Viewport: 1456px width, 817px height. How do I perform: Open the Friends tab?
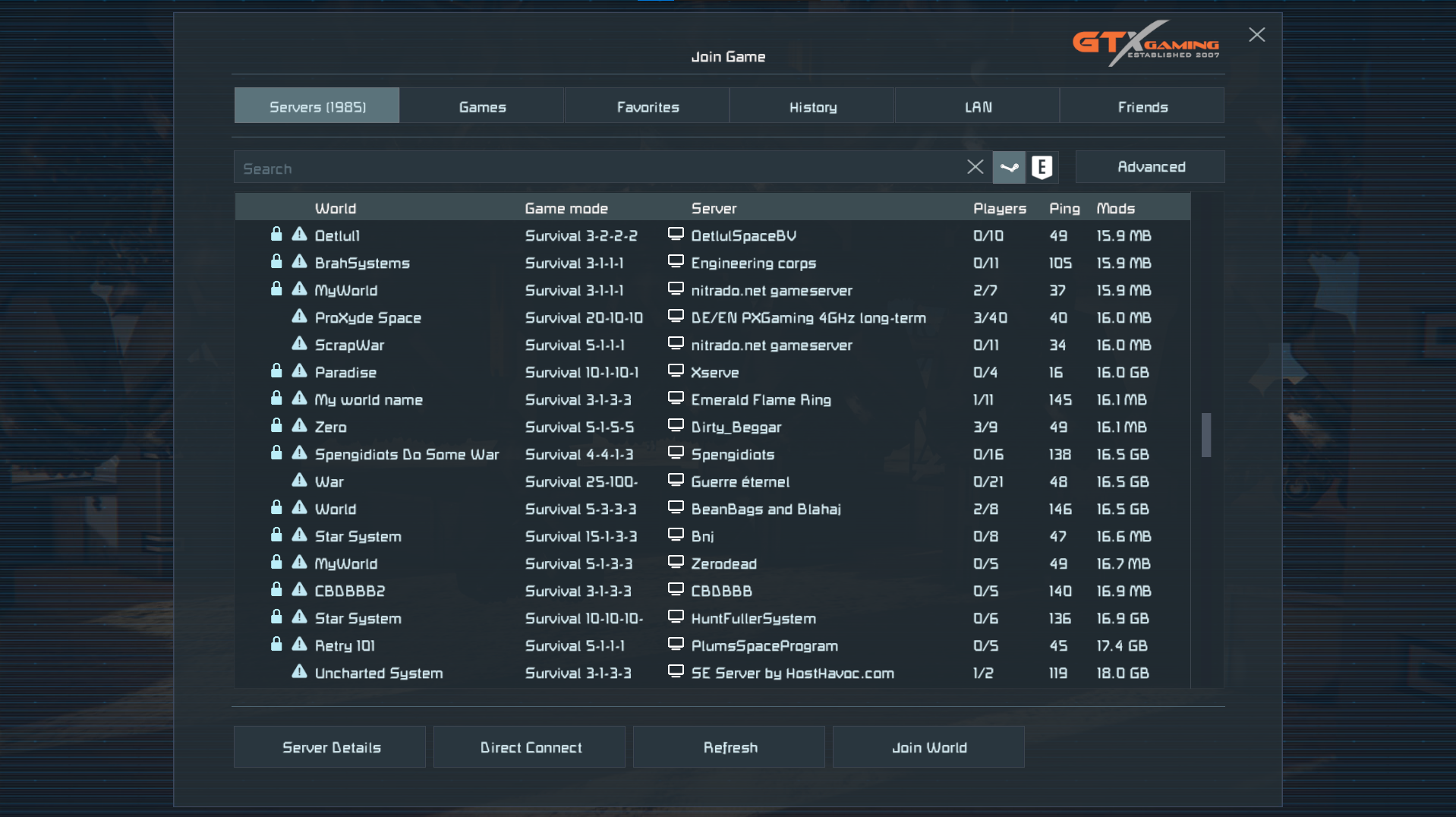(x=1142, y=106)
